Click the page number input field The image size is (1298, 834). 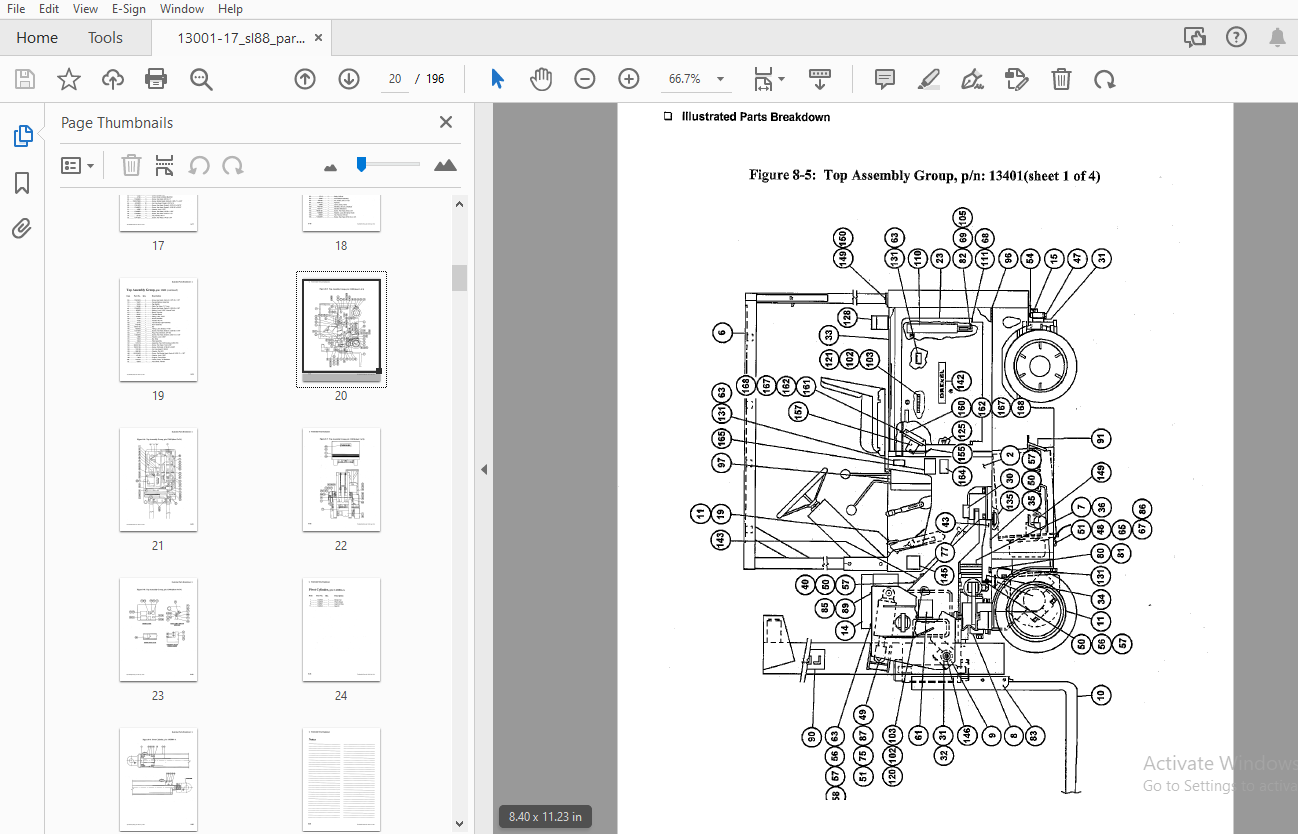tap(395, 79)
